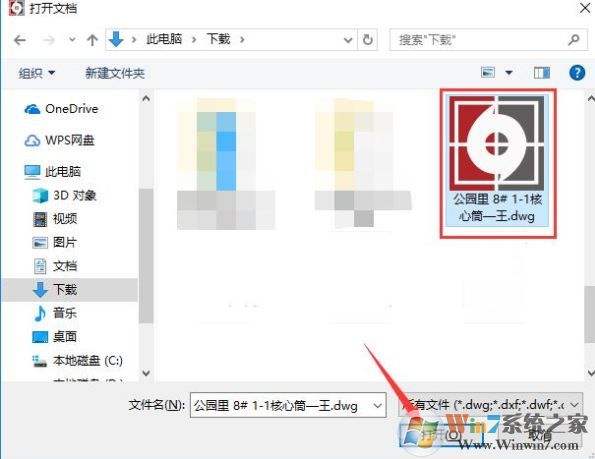Toggle the preview pane
This screenshot has height=459, width=595.
click(541, 72)
